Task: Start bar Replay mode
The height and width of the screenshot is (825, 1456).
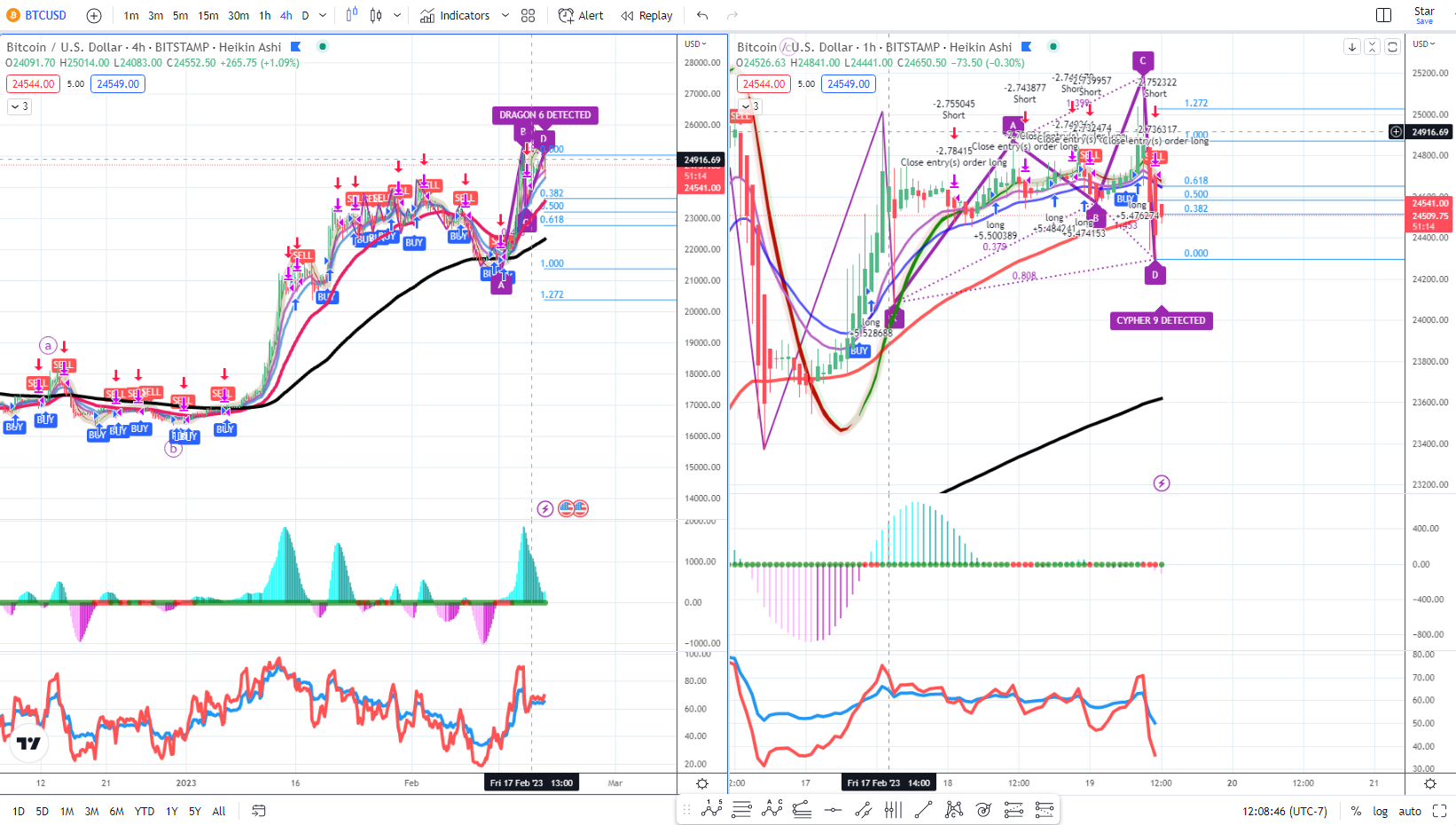Action: 646,15
